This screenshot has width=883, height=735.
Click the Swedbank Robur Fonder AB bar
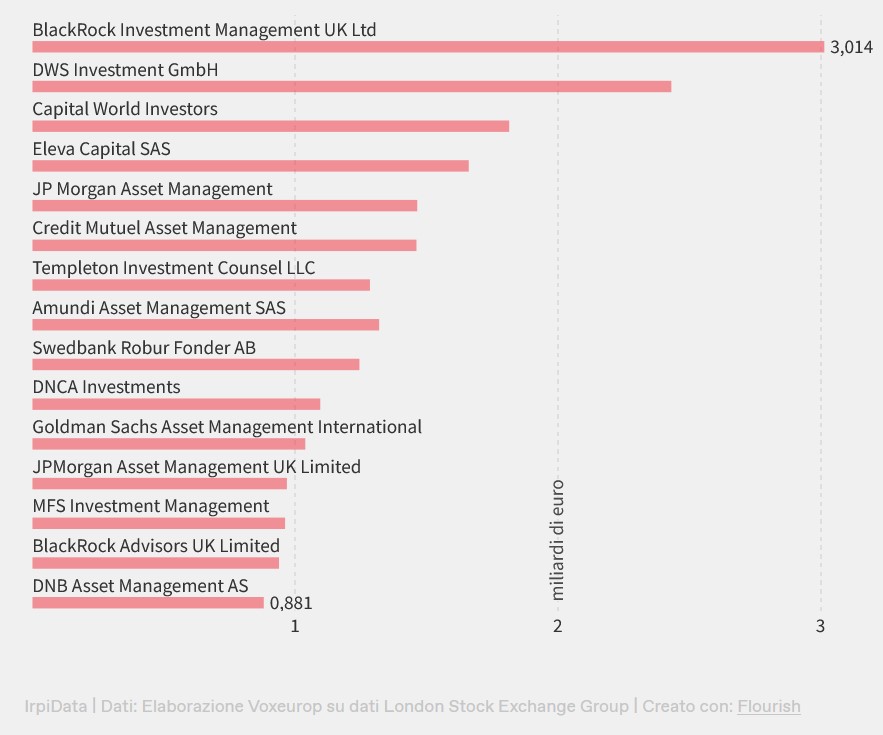coord(195,364)
